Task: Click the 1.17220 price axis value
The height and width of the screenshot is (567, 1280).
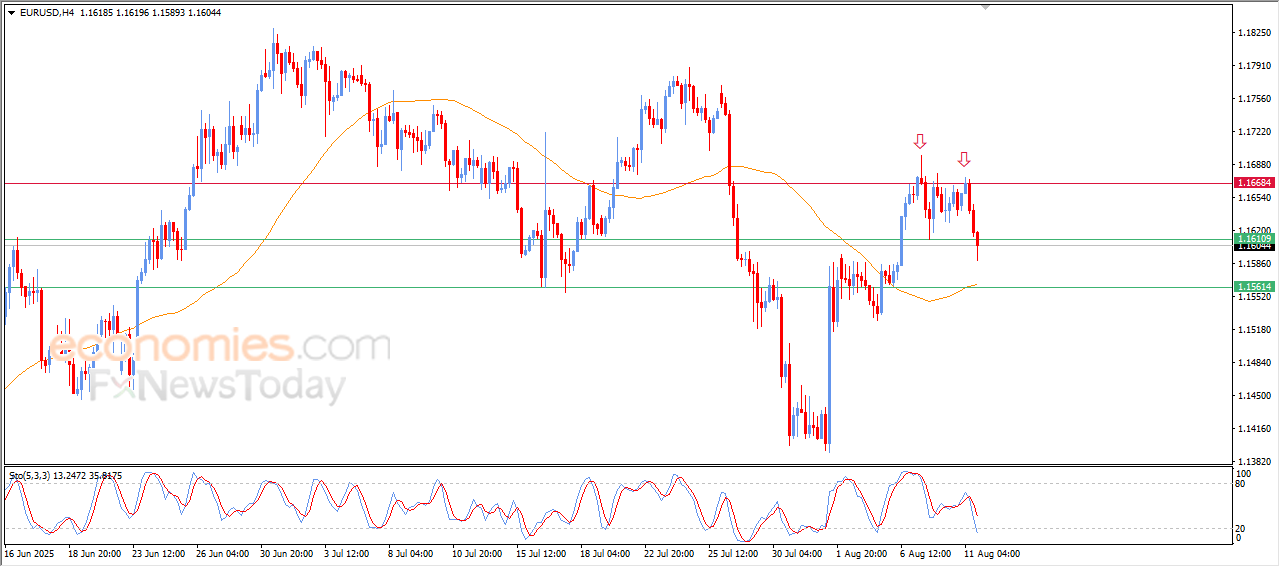Action: [x=1254, y=132]
